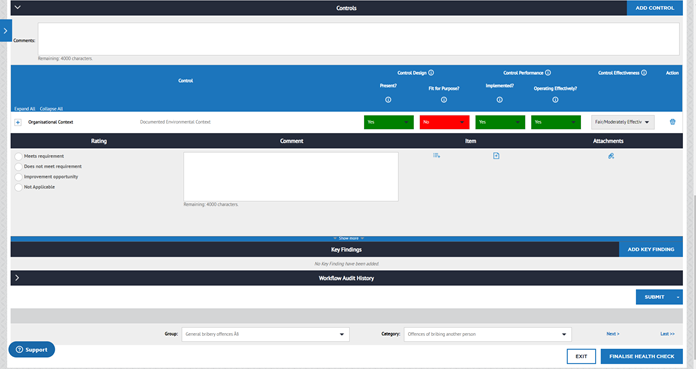
Task: Select Improvement opportunity rating
Action: (18, 177)
